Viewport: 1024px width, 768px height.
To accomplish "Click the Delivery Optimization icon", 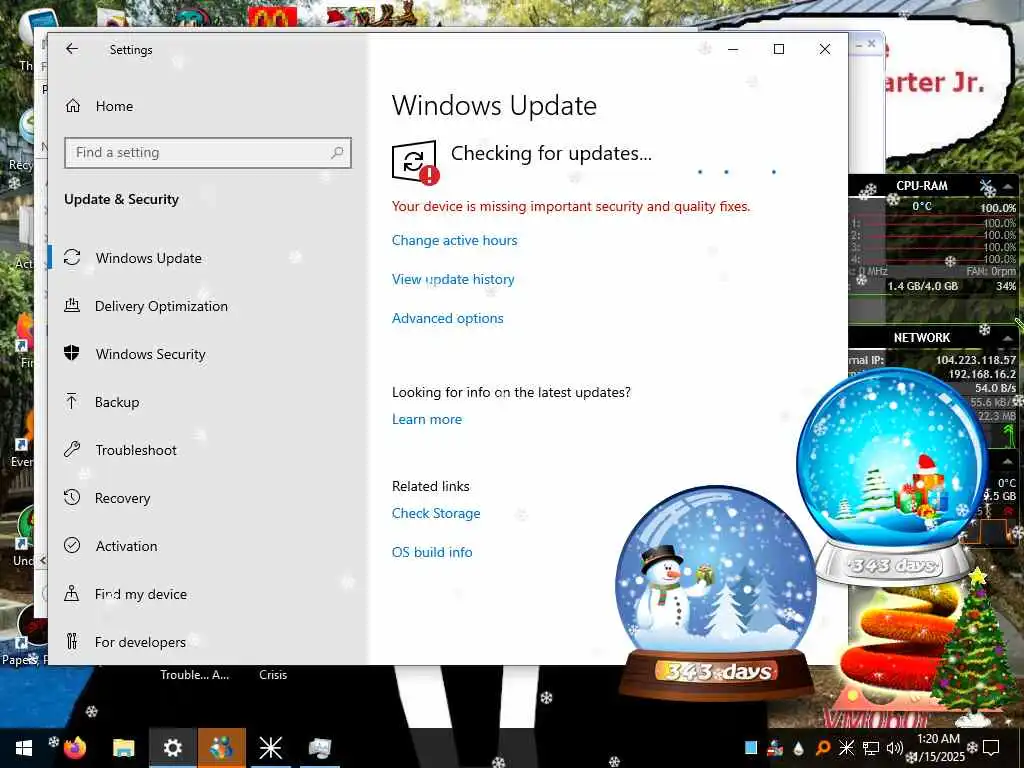I will [72, 305].
